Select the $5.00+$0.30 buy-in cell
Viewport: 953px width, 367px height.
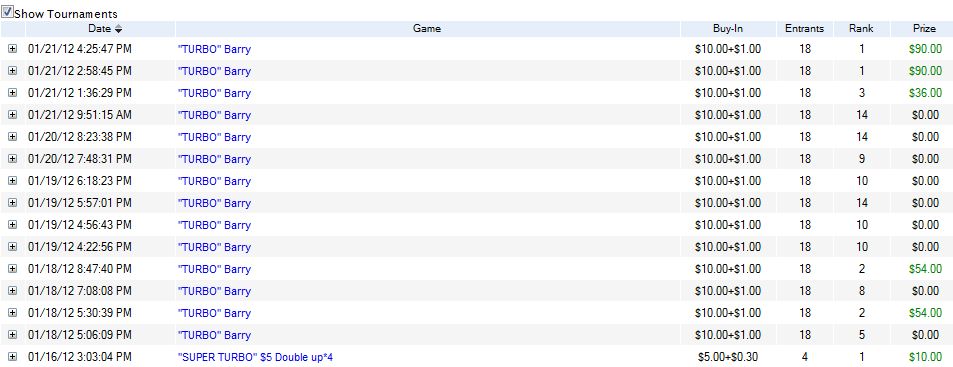pos(728,357)
